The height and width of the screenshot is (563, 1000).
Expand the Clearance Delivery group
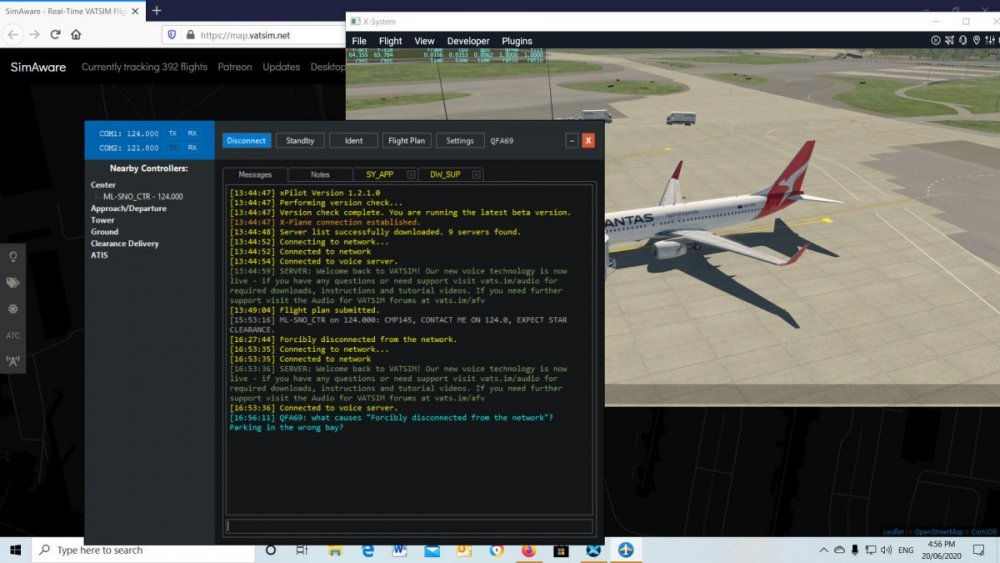point(124,244)
